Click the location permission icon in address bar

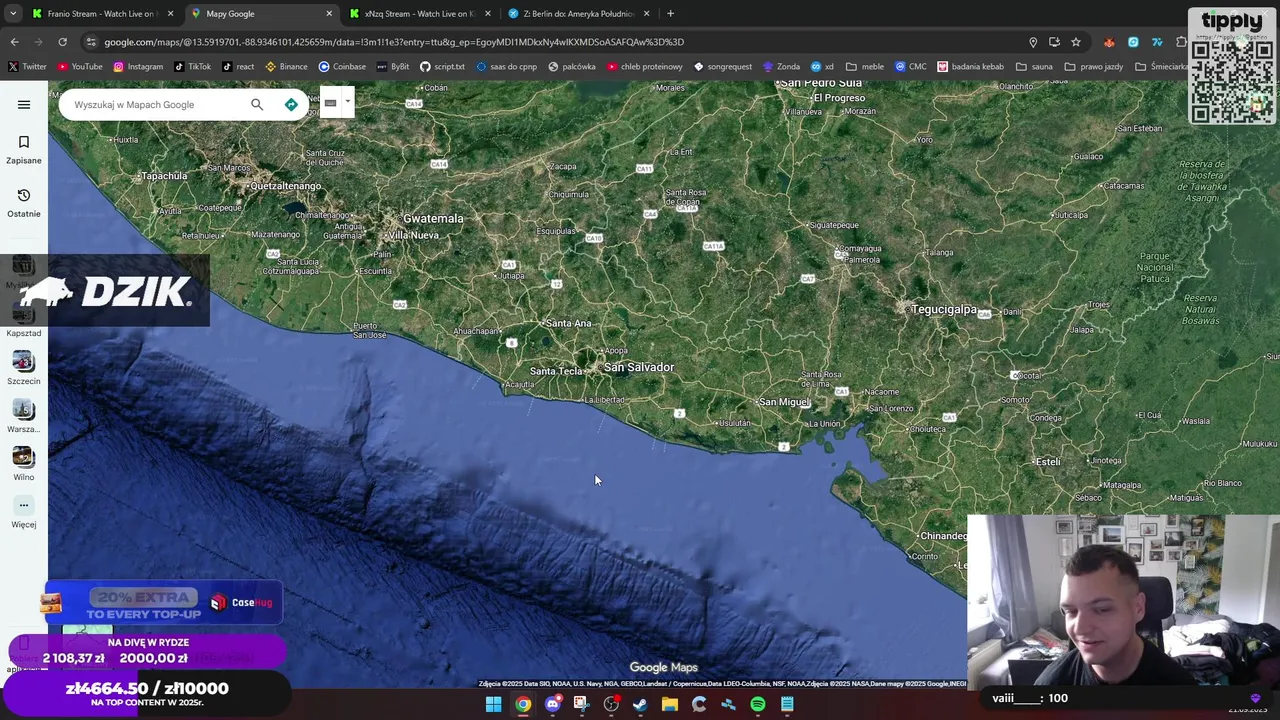[1033, 42]
